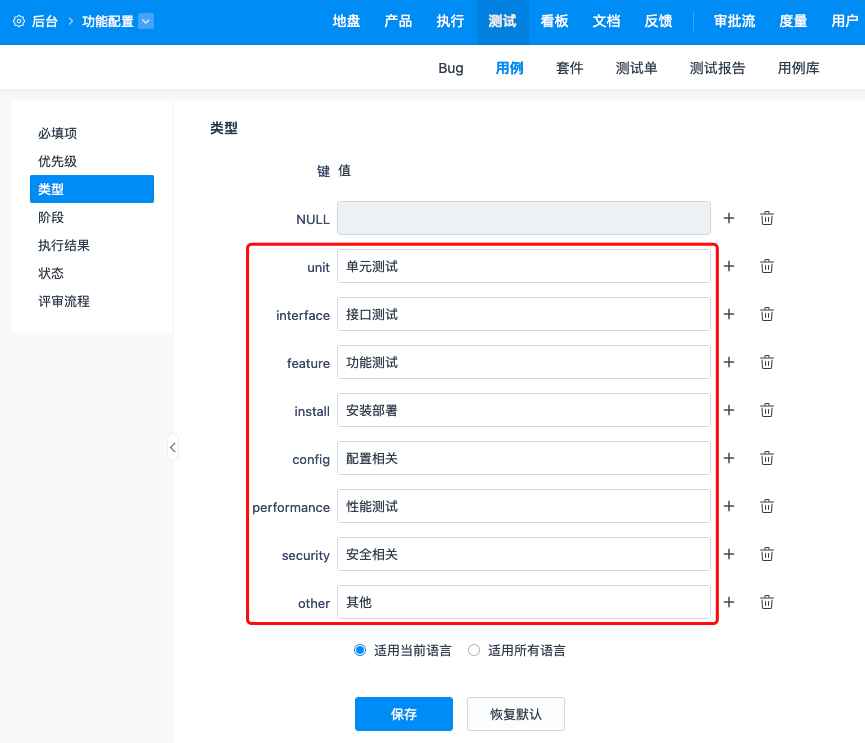Click trash icon for the install row
Screen dimensions: 865x743
(767, 410)
